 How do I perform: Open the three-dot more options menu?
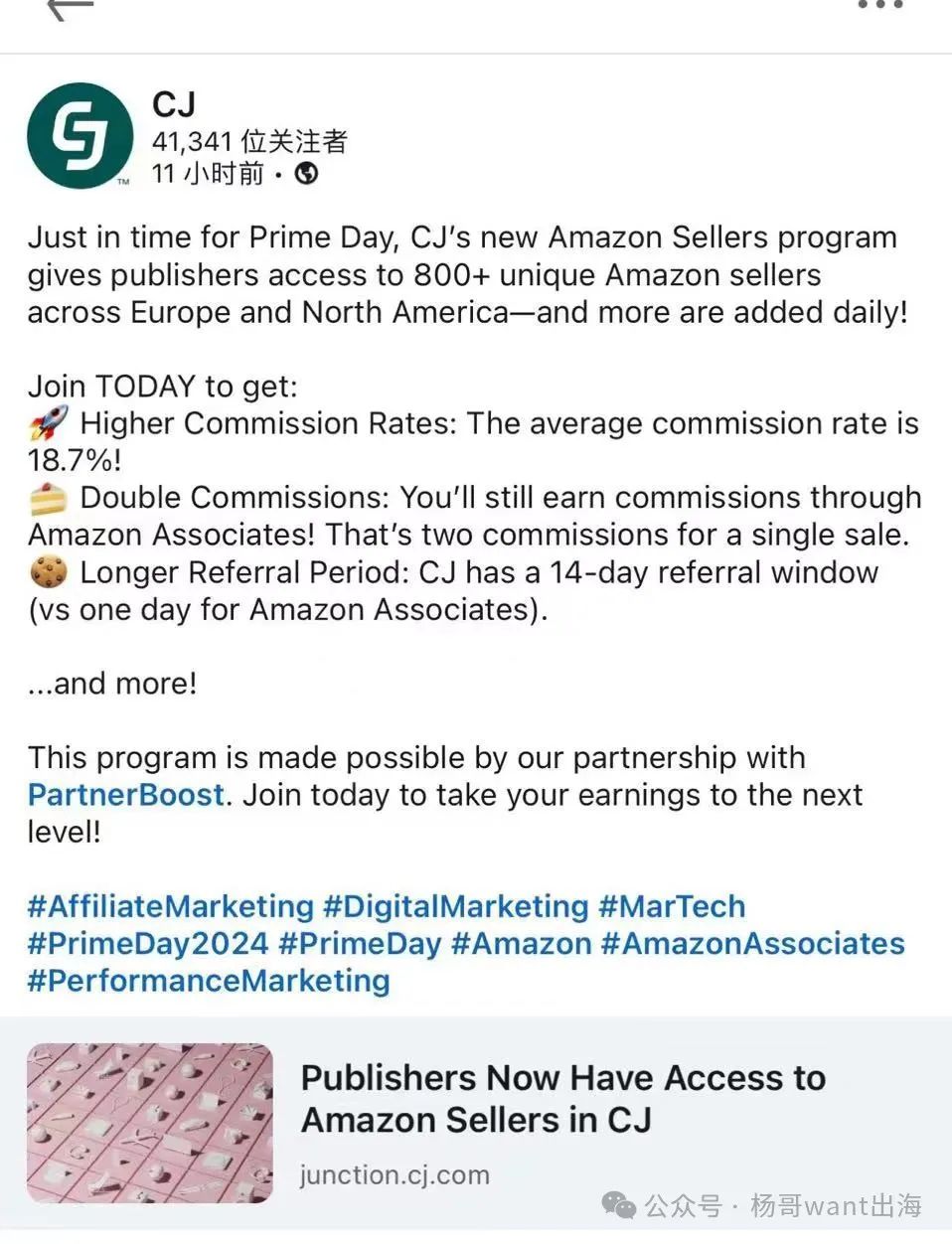pos(880,6)
